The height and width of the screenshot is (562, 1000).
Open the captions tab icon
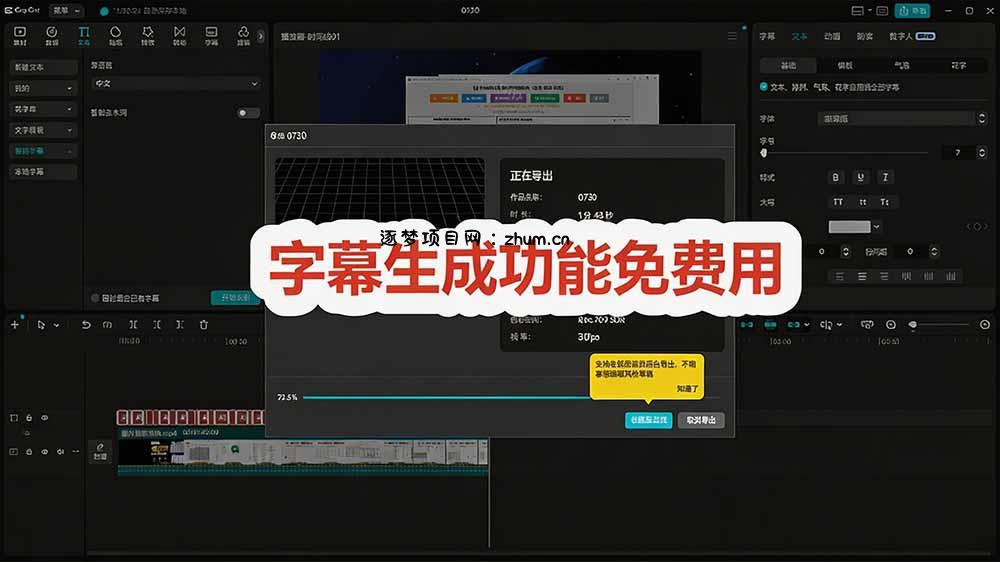211,36
